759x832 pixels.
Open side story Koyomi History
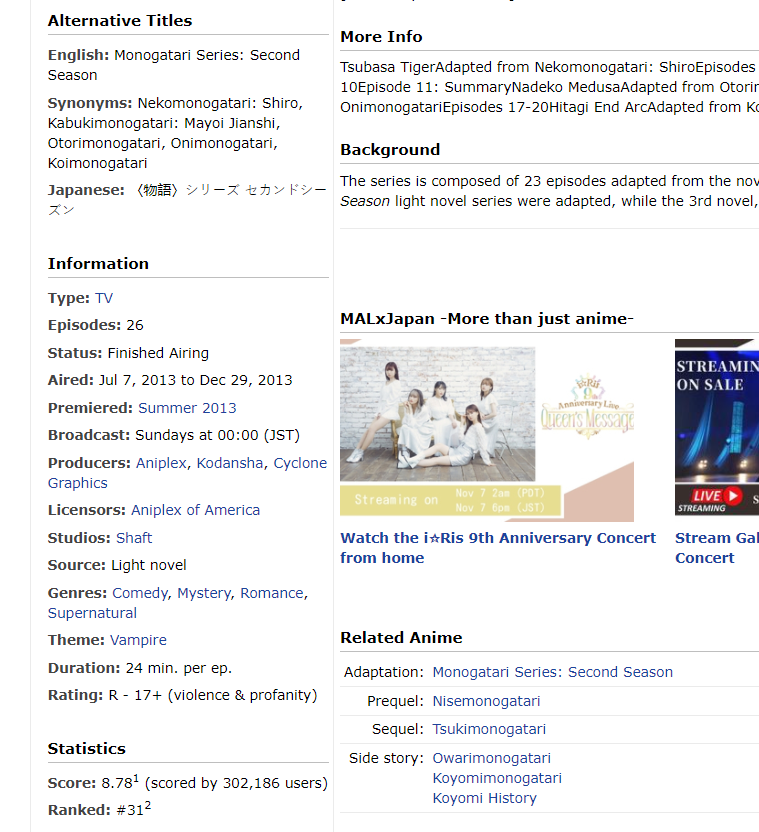click(x=484, y=798)
